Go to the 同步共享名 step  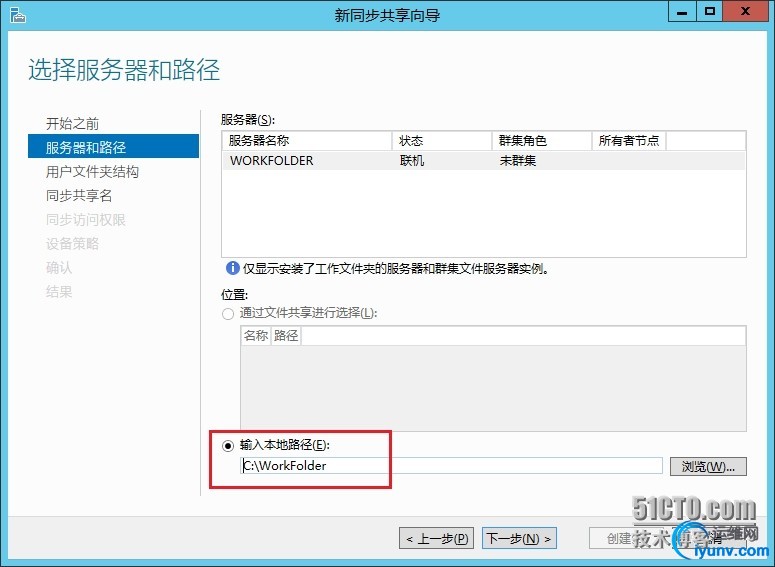click(79, 196)
